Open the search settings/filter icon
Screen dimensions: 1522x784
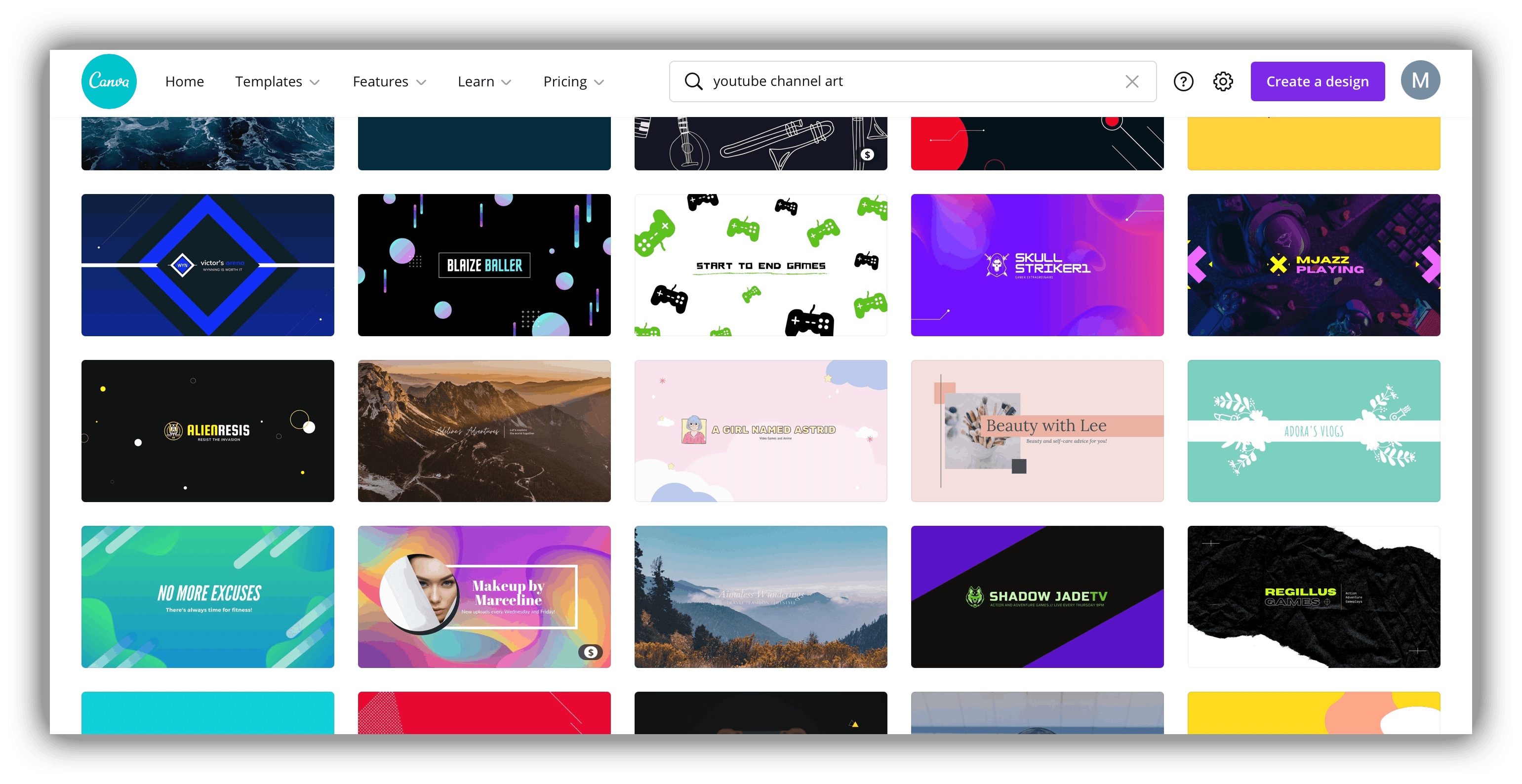click(x=1225, y=81)
